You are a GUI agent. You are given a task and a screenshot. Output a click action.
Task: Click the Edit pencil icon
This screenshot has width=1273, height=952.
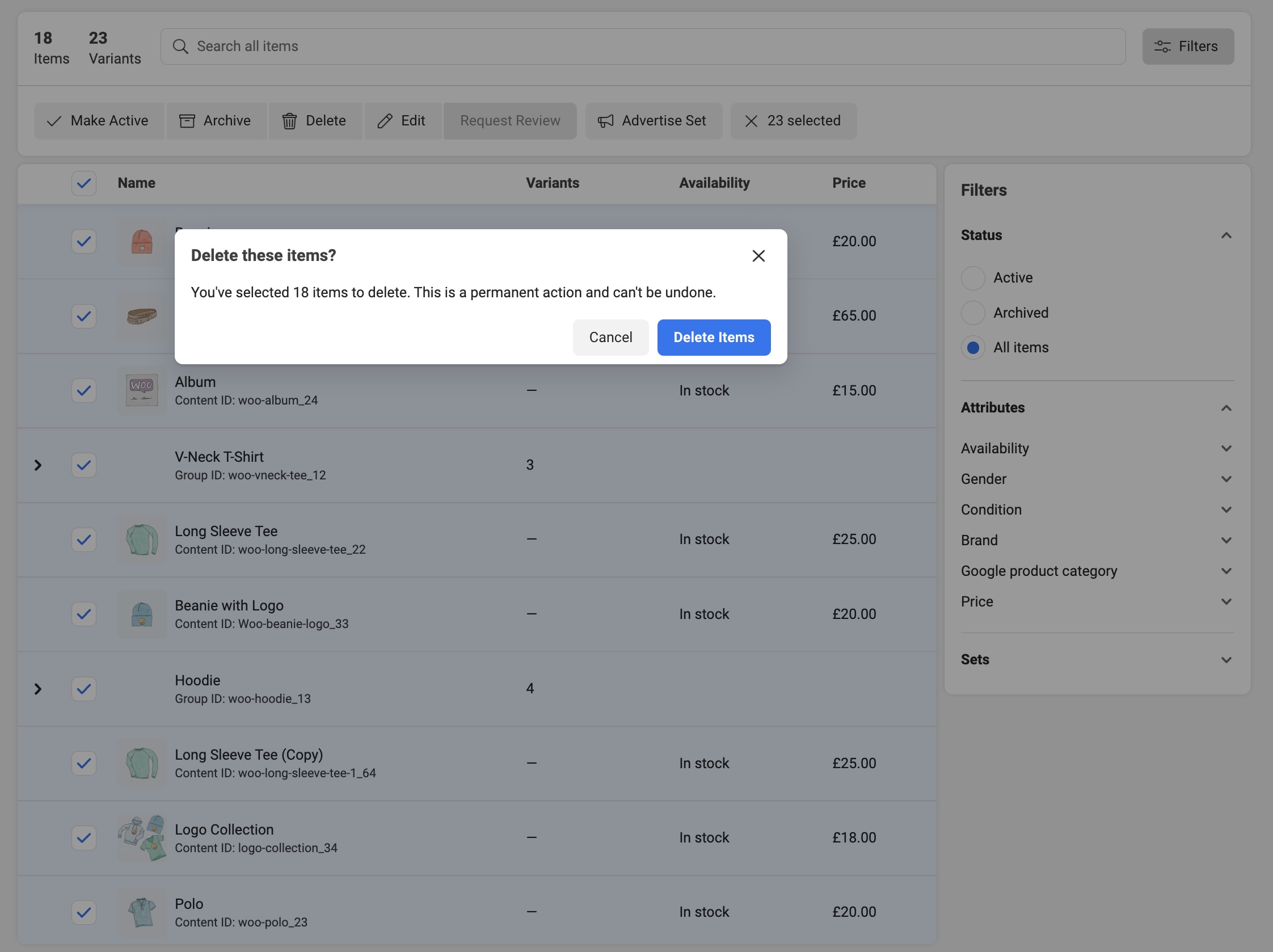click(x=385, y=121)
